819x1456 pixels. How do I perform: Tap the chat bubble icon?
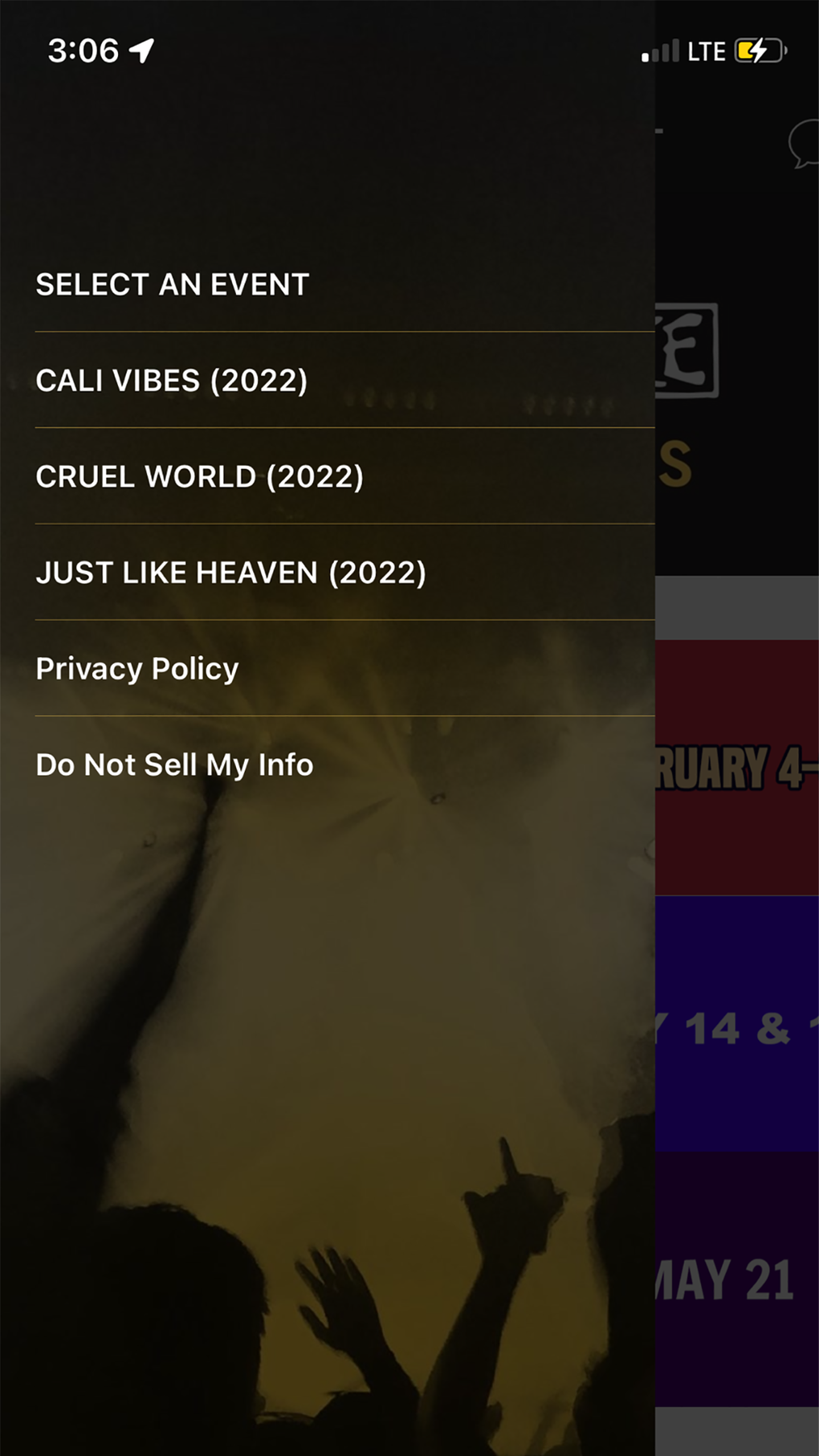pos(803,144)
